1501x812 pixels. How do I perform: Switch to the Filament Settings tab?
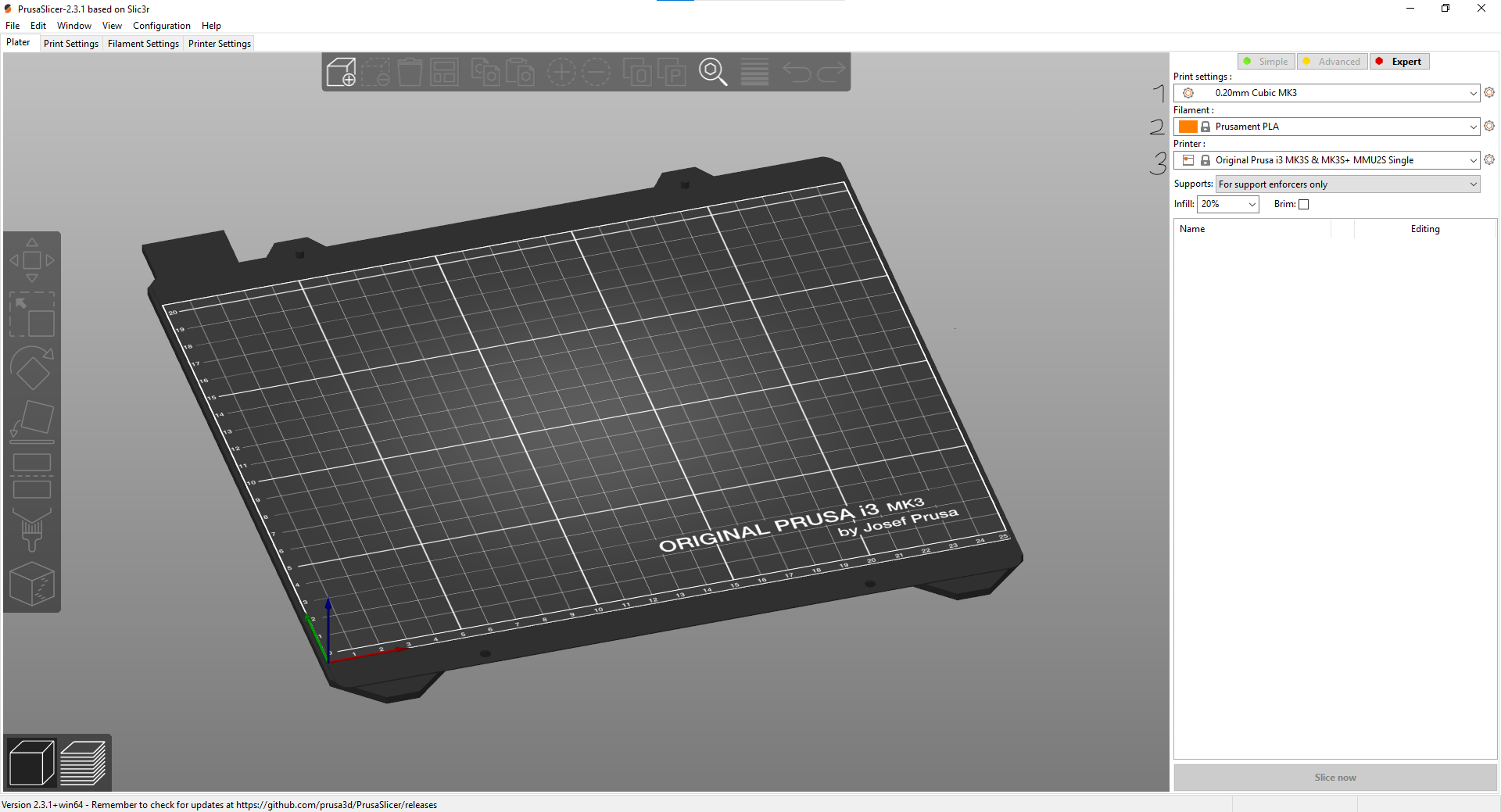point(143,44)
